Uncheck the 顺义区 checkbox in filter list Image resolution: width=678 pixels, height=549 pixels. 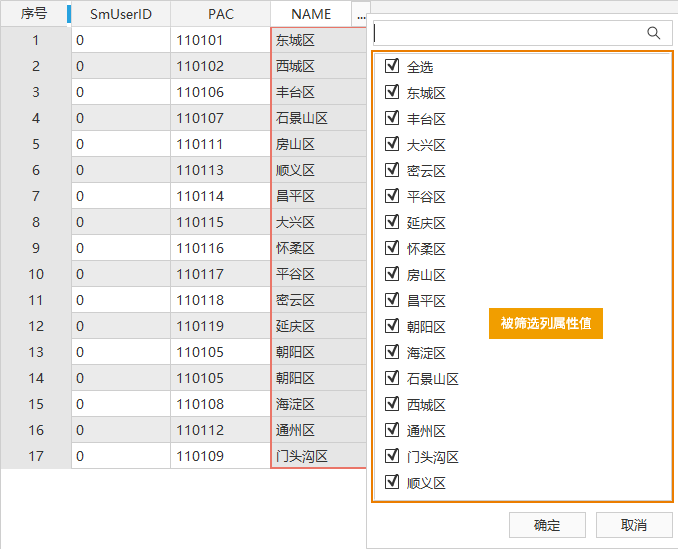point(392,483)
